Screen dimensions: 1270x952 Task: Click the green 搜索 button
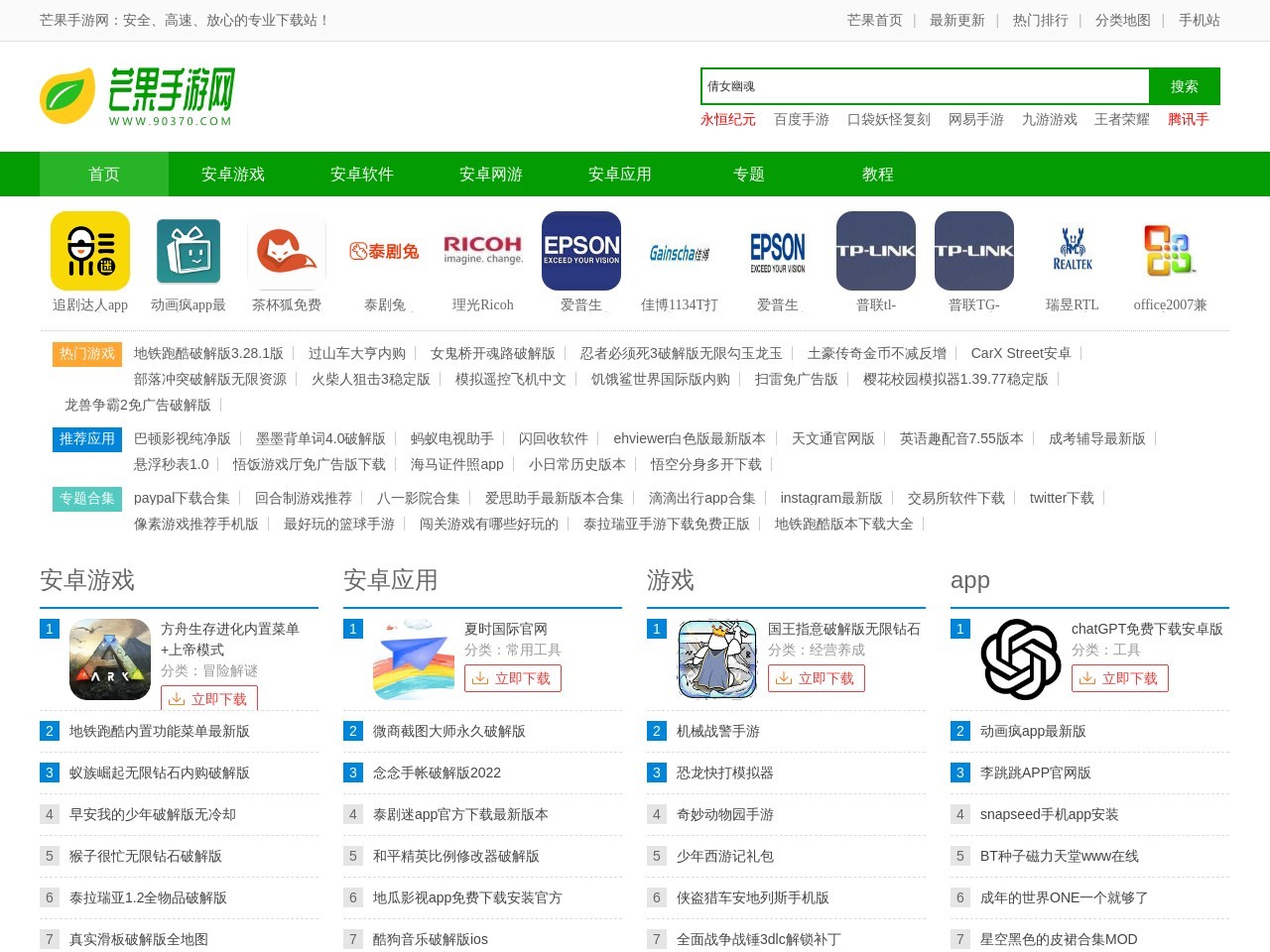pos(1185,86)
